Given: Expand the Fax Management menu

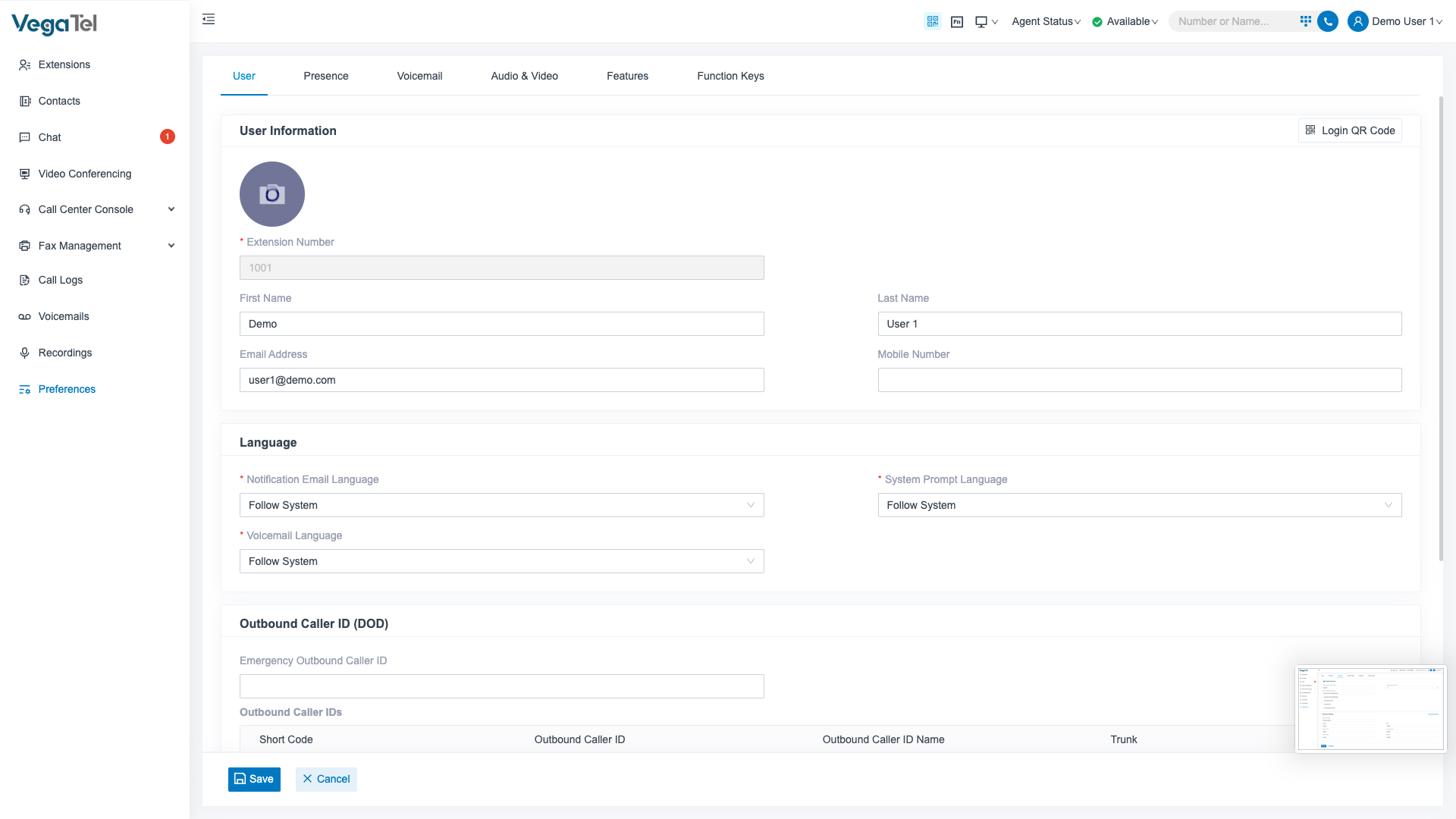Looking at the screenshot, I should click(x=80, y=246).
